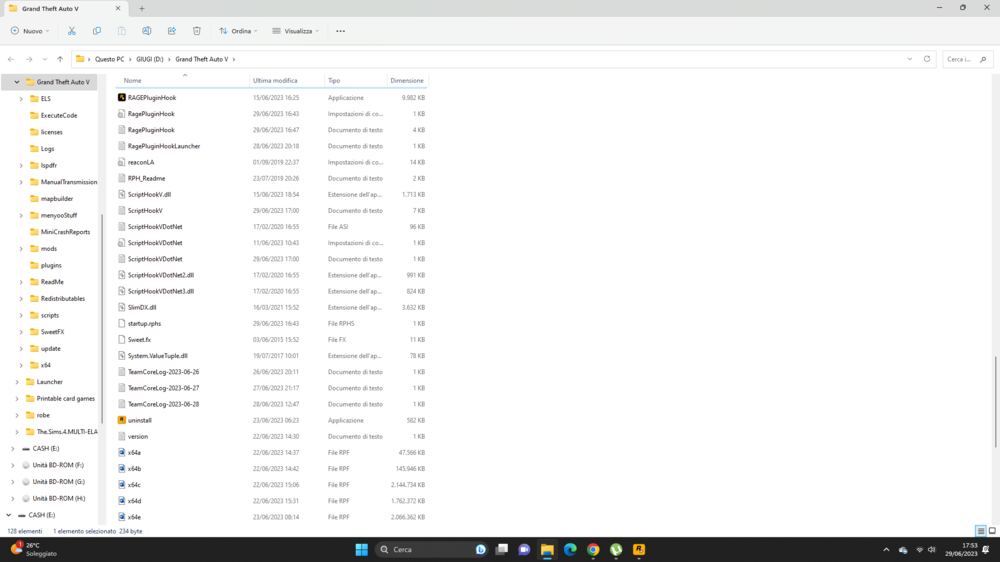The image size is (1000, 562).
Task: Select the RAGEPluginHook application file
Action: tap(152, 98)
